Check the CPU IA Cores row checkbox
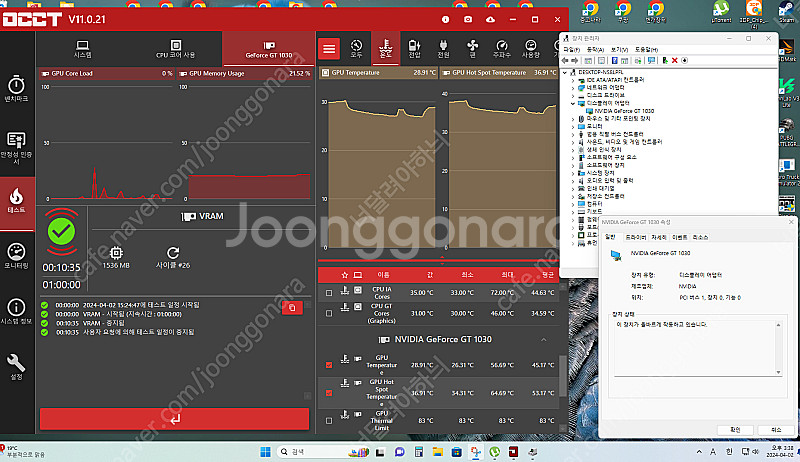The image size is (800, 462). [329, 293]
